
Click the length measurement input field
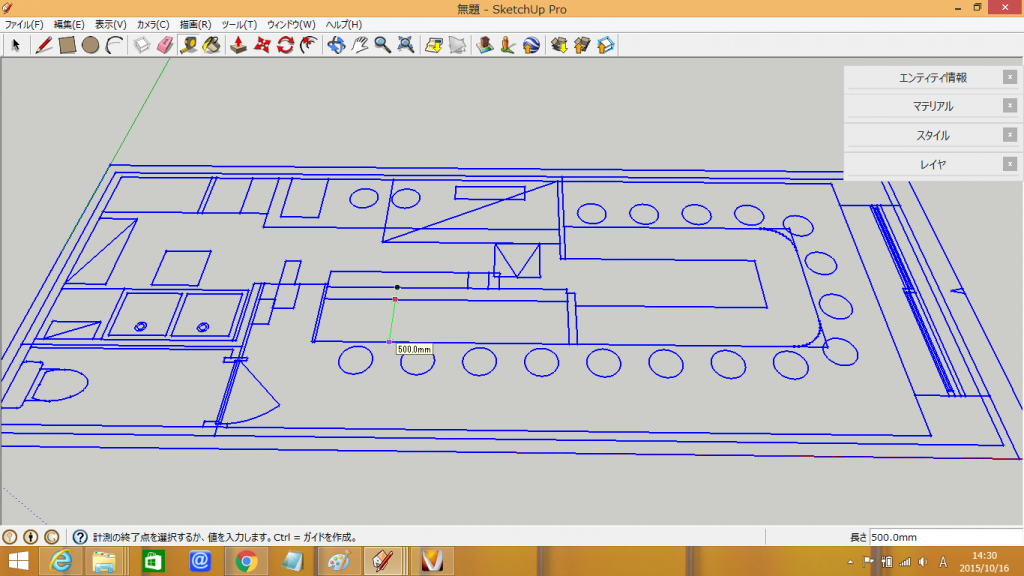click(943, 537)
